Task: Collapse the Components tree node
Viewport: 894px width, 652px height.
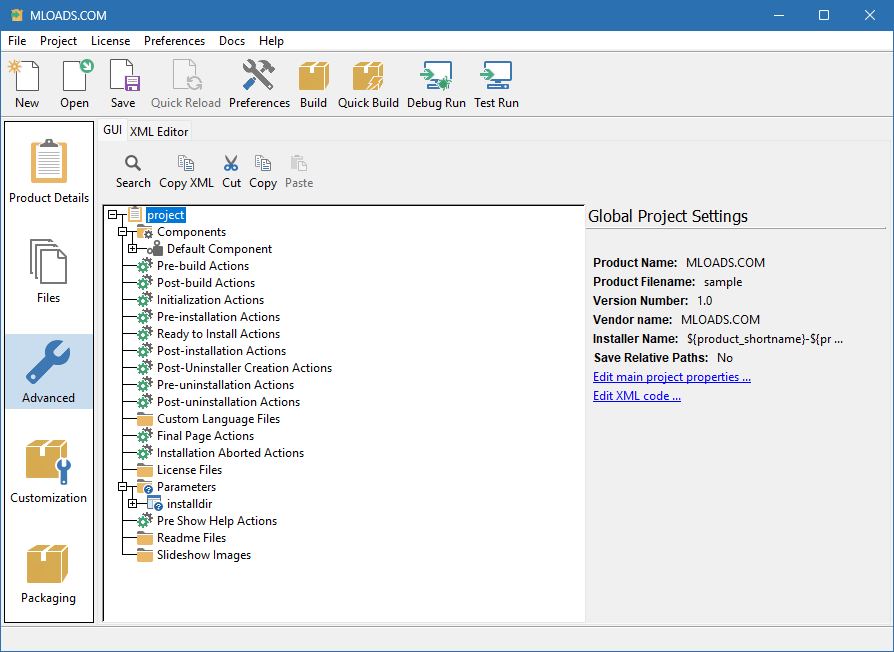Action: click(123, 232)
